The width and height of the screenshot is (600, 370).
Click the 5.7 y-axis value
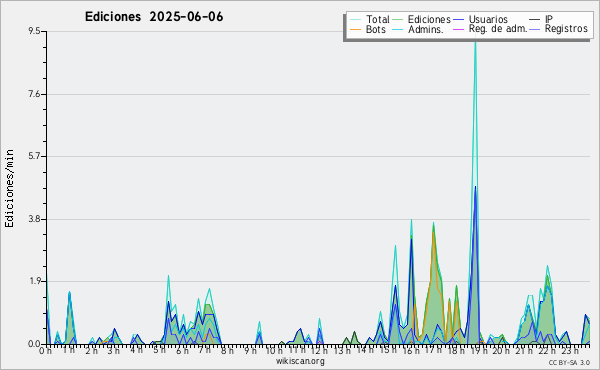coord(34,156)
